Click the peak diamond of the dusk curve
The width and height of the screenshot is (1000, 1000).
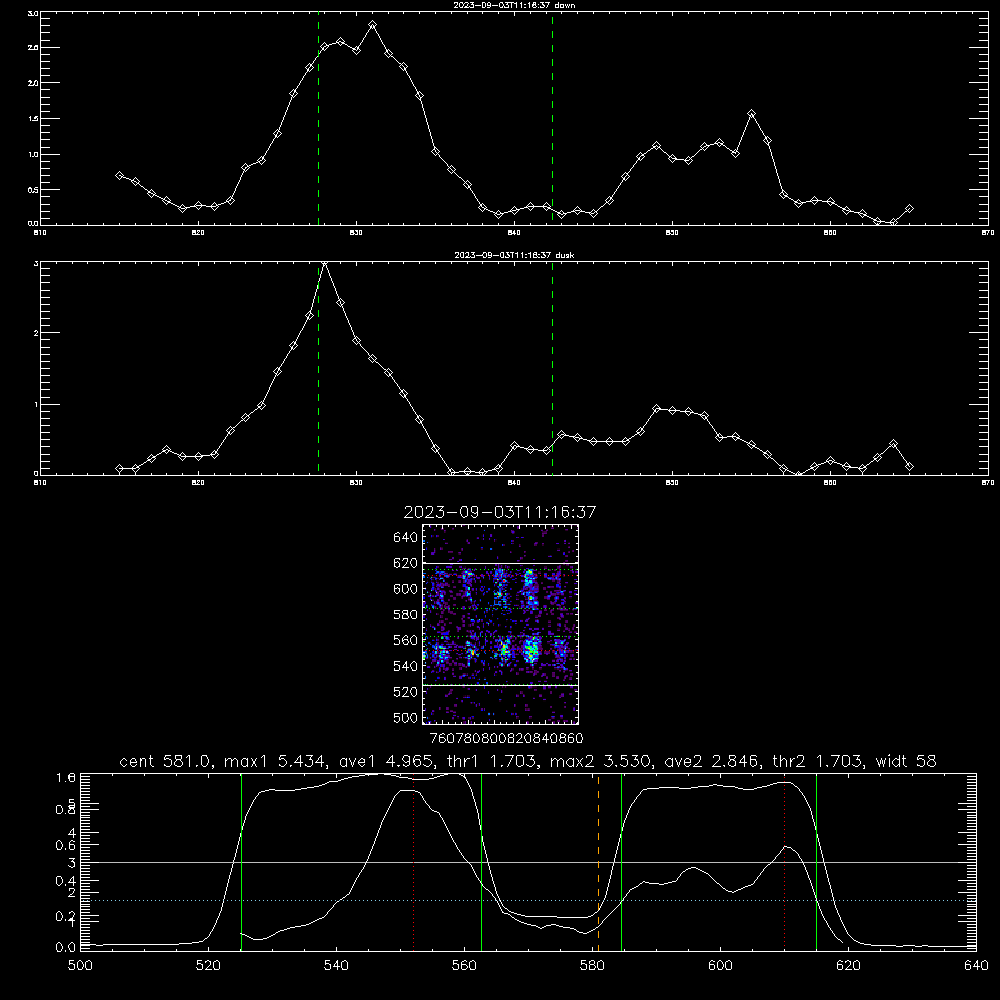coord(325,263)
